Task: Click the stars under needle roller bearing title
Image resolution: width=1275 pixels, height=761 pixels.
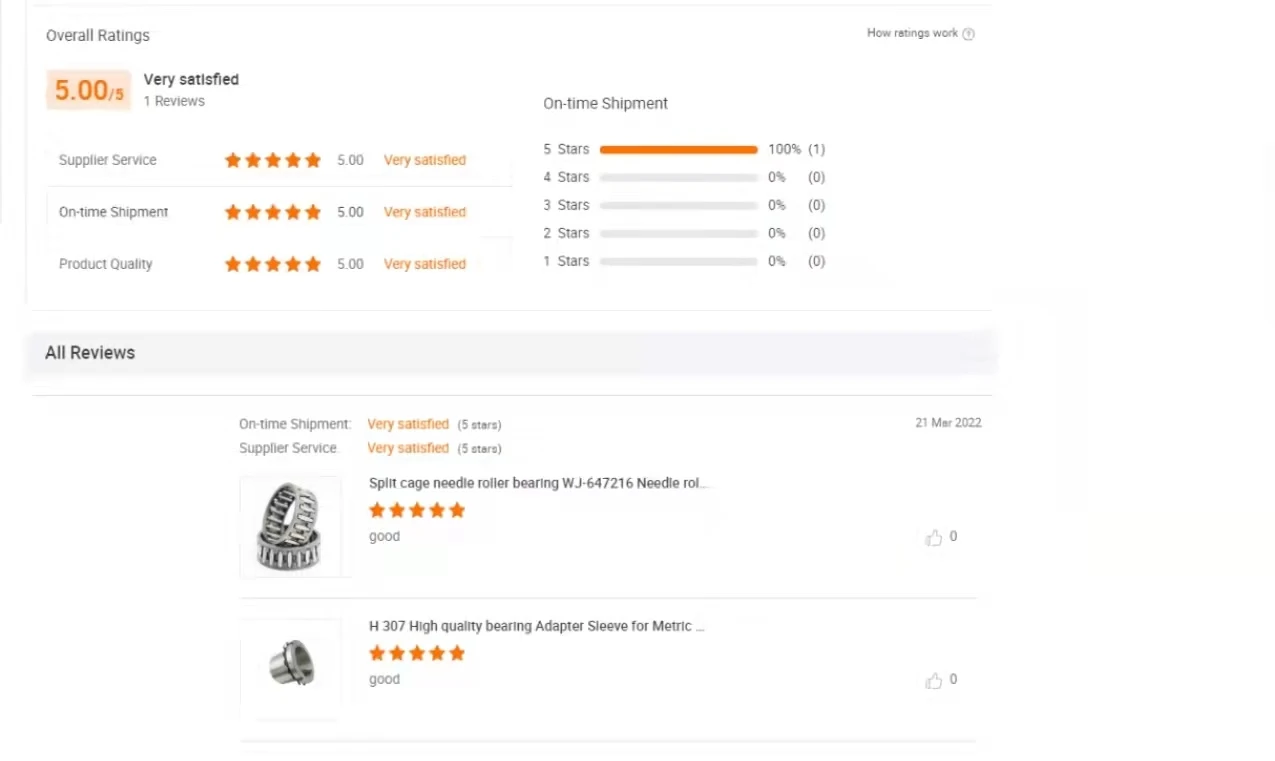Action: tap(417, 511)
